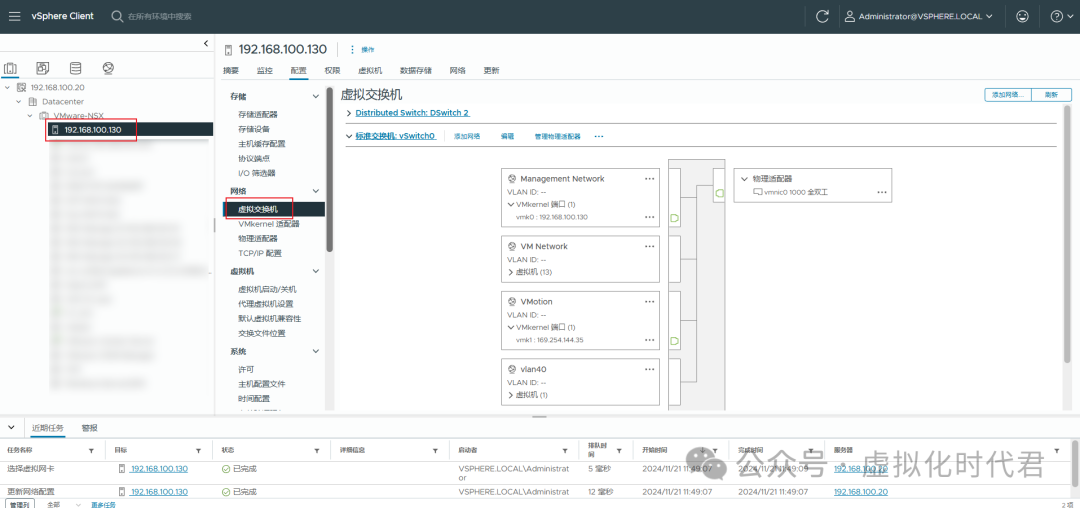Collapse Management Network VMkernel ports list
The image size is (1080, 508).
pyautogui.click(x=510, y=204)
